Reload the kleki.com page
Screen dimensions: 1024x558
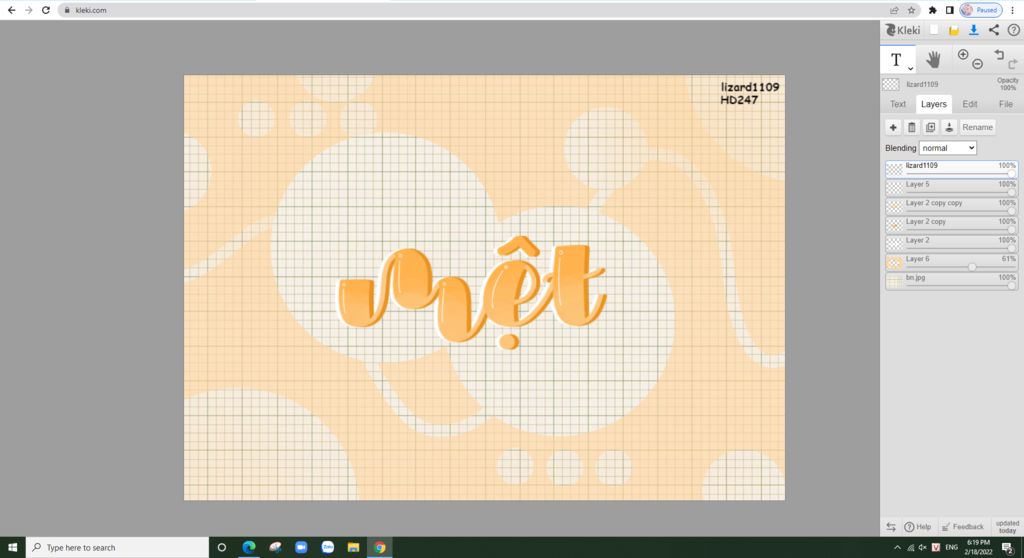pyautogui.click(x=46, y=10)
